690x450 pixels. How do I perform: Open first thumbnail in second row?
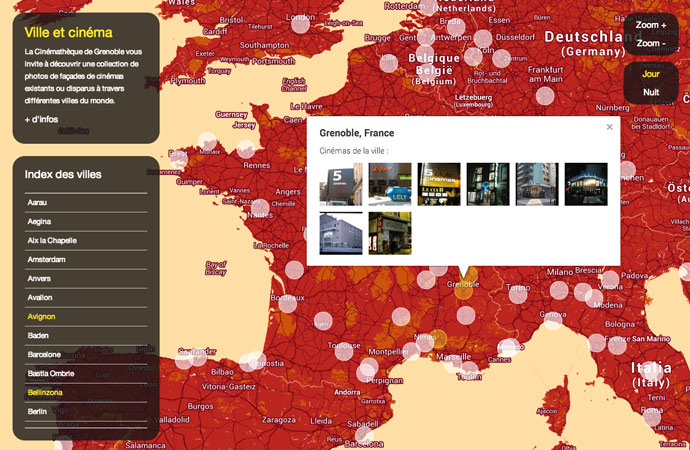coord(341,233)
